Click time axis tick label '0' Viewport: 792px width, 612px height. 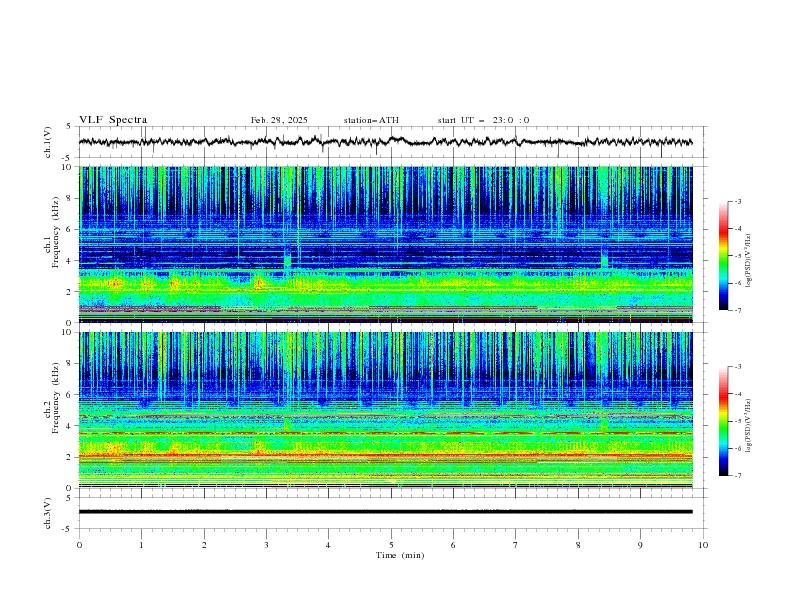[79, 545]
